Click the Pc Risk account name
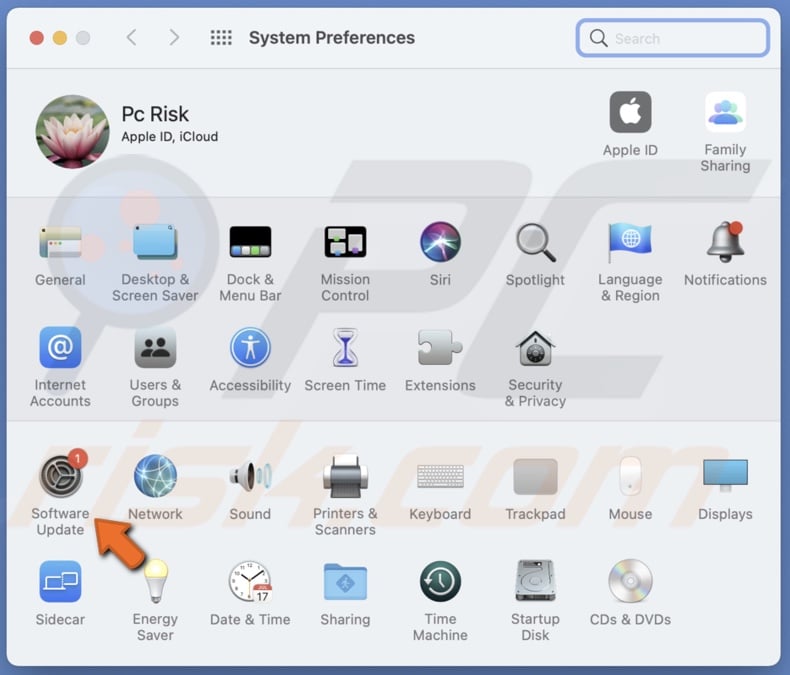Viewport: 790px width, 675px height. coord(155,114)
